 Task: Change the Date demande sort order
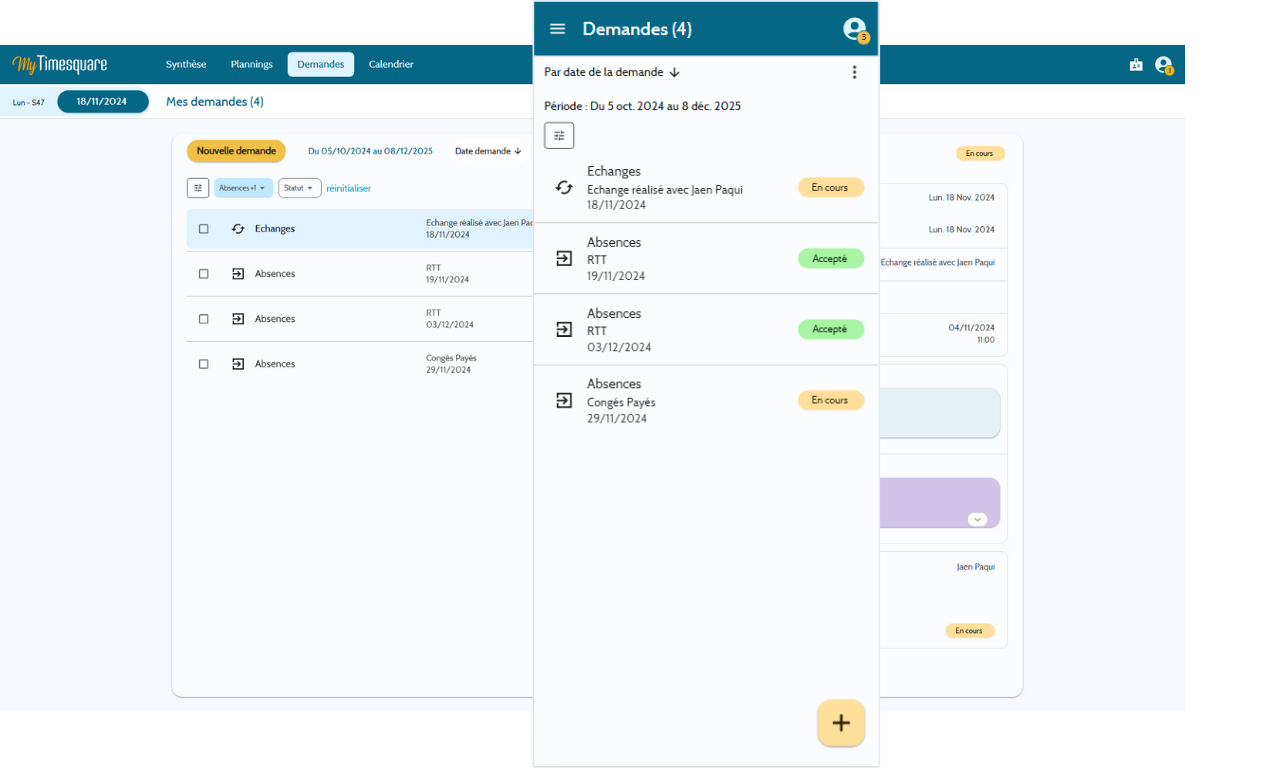tap(488, 151)
